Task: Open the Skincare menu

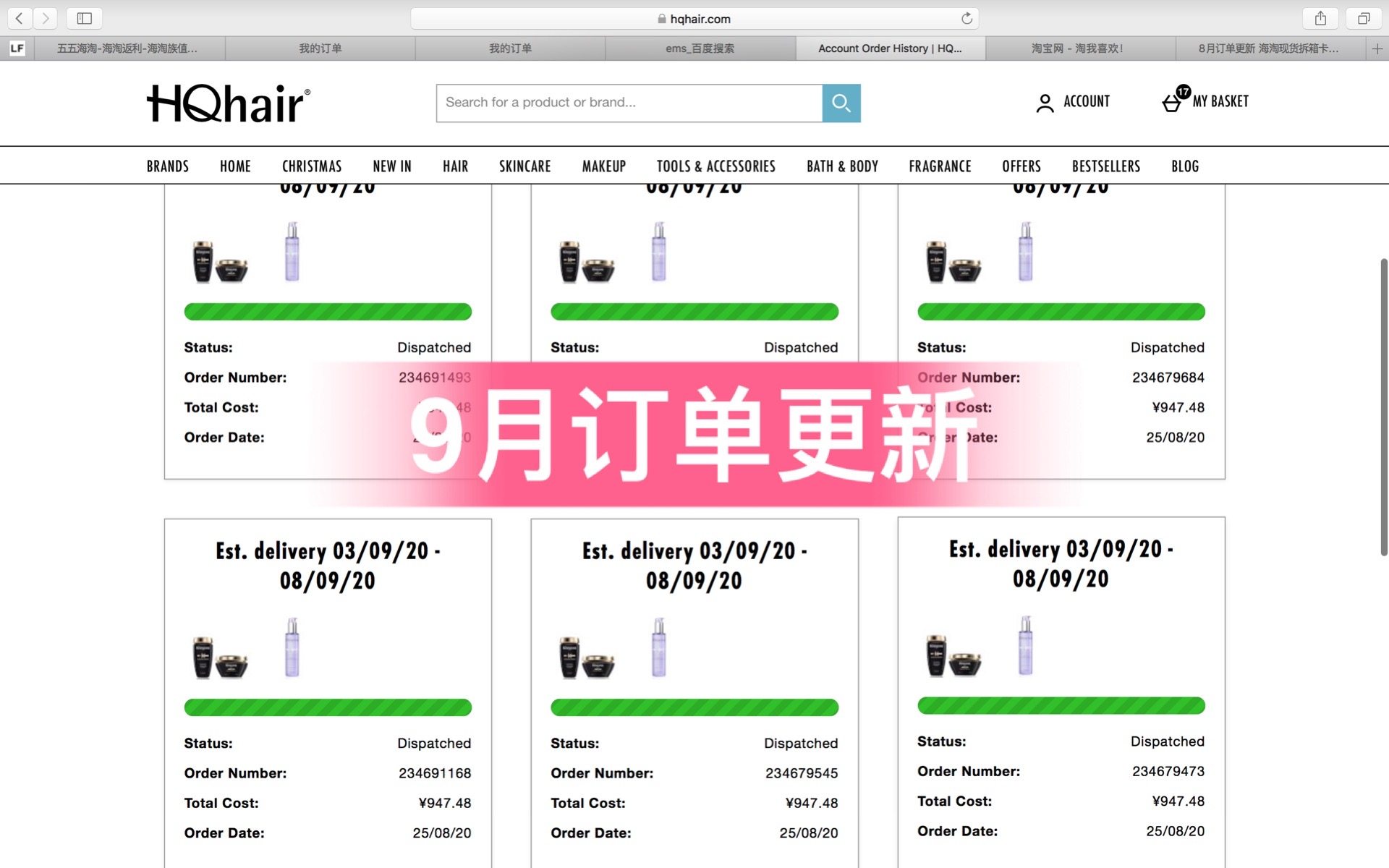Action: pos(524,166)
